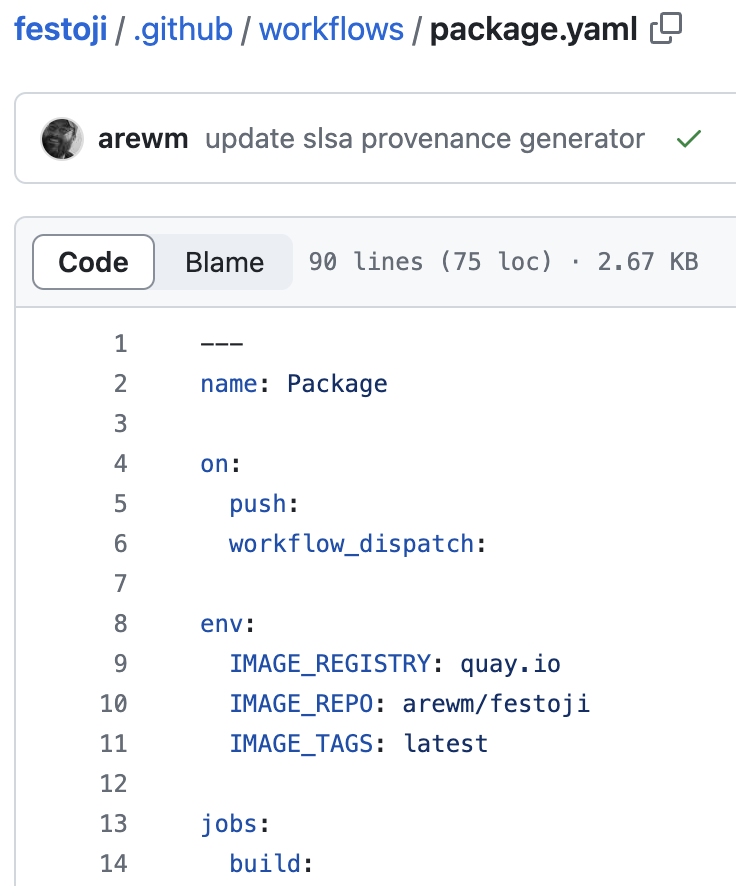This screenshot has height=886, width=736.
Task: Select line number 8 beside env
Action: click(x=120, y=623)
